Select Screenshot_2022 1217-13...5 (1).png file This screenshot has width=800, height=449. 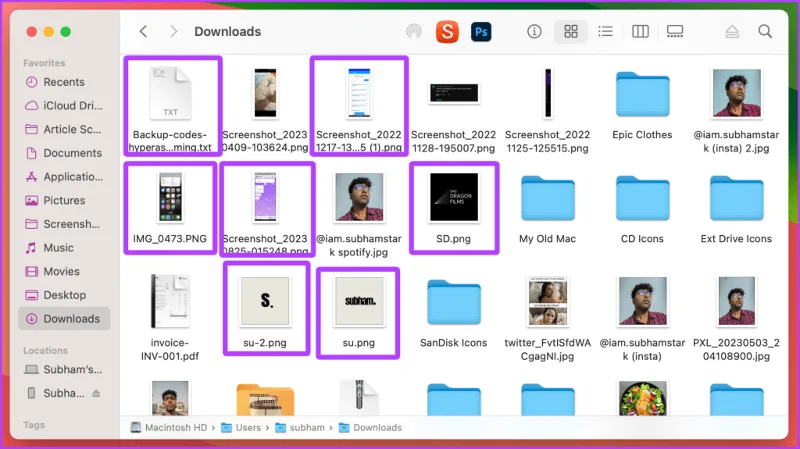pyautogui.click(x=359, y=94)
